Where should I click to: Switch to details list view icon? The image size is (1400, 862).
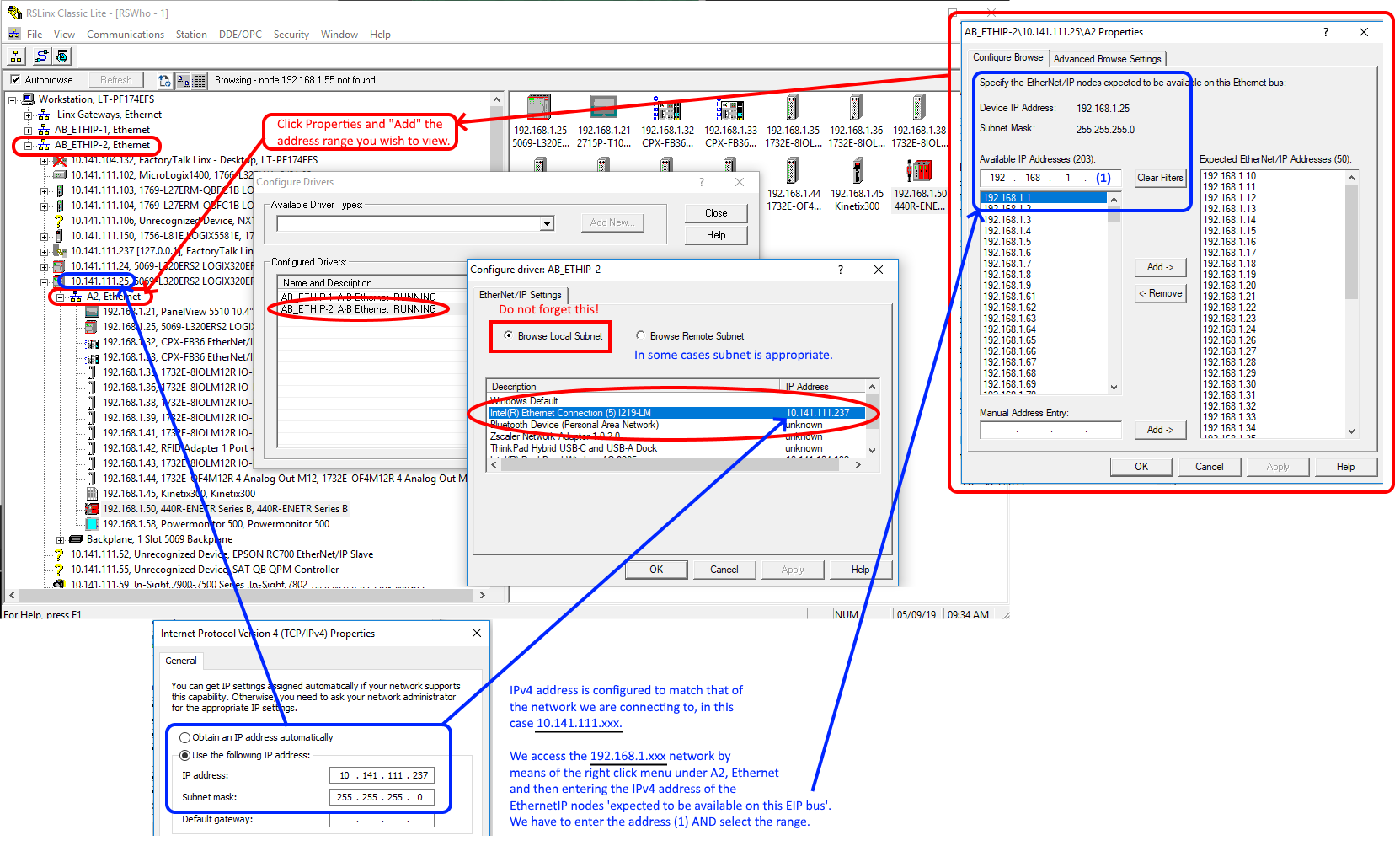pos(199,81)
